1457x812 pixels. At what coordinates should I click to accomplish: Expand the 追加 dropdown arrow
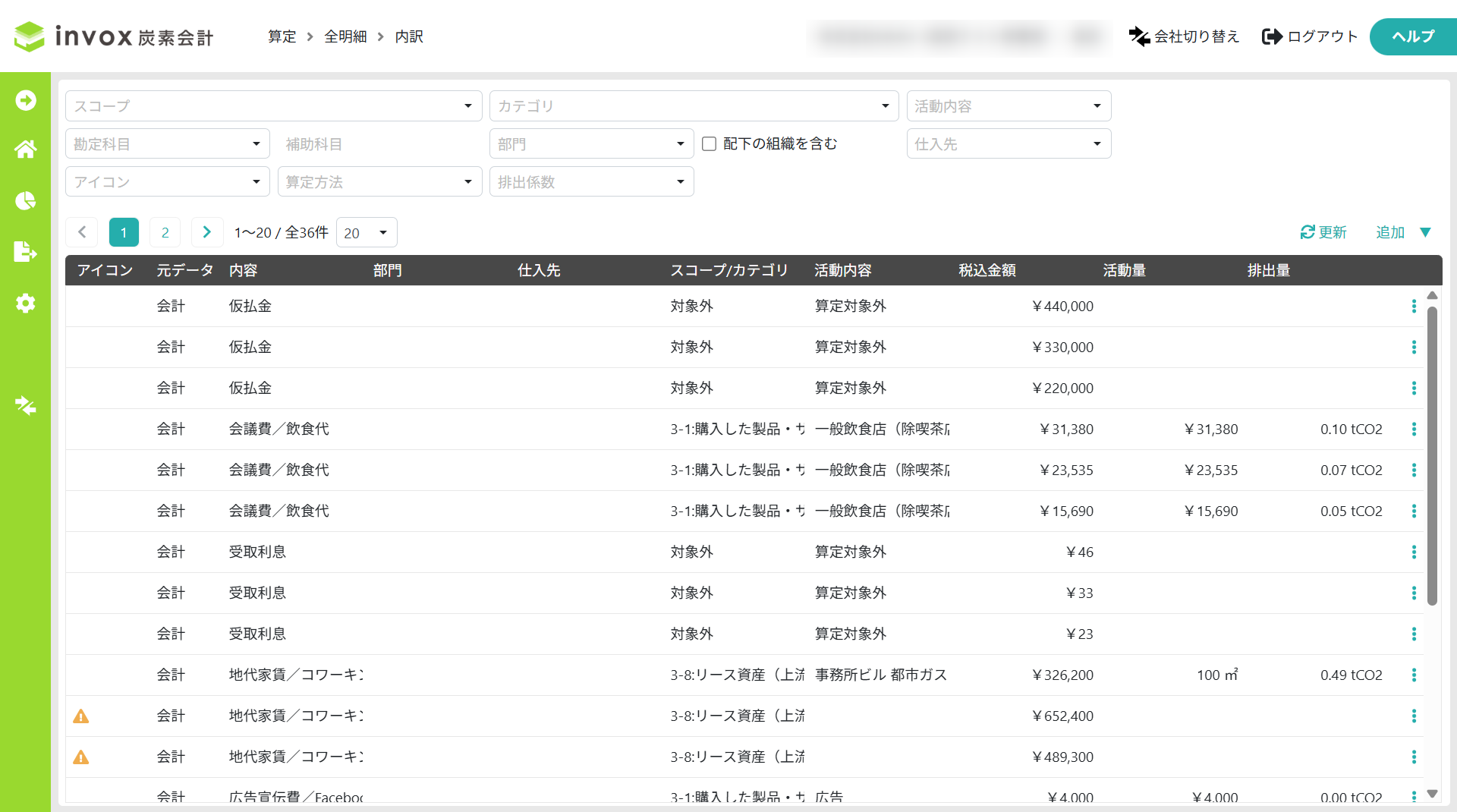coord(1426,232)
